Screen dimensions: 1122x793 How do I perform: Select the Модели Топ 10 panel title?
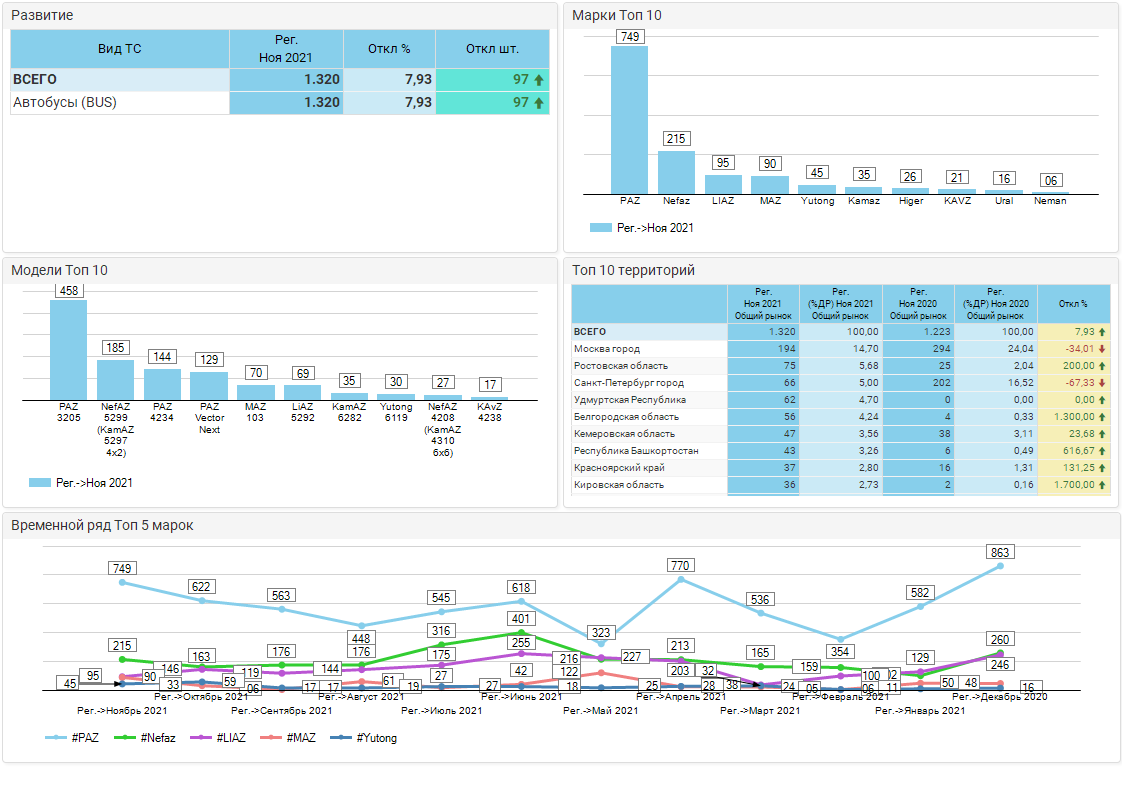(x=59, y=270)
